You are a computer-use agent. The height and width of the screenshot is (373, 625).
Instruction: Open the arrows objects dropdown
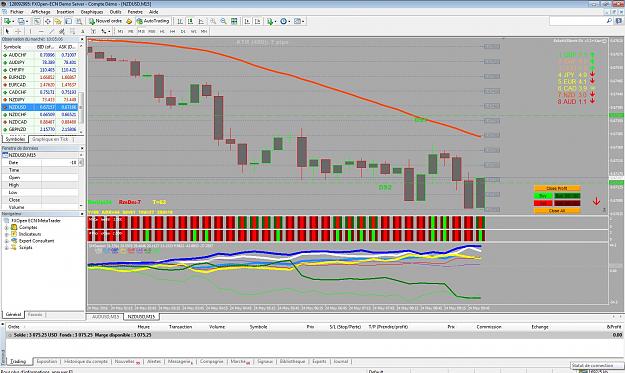point(105,31)
